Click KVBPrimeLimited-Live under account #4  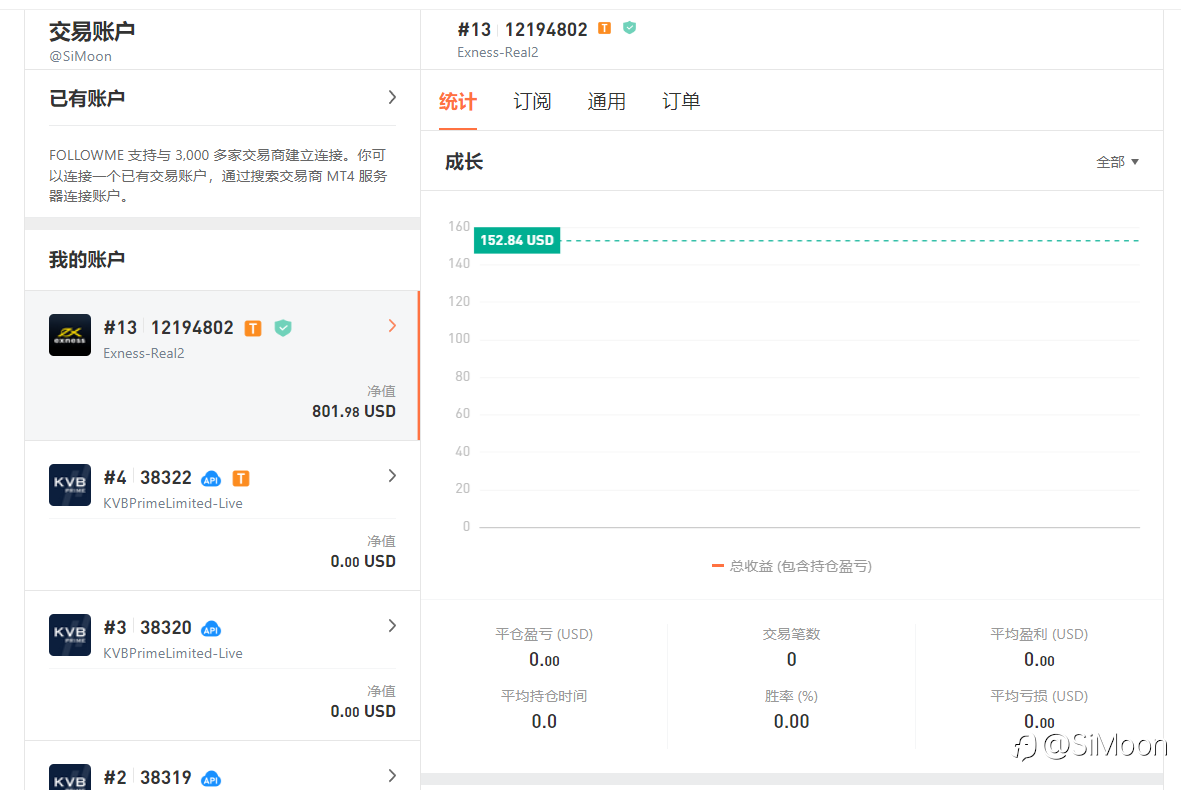click(x=173, y=503)
